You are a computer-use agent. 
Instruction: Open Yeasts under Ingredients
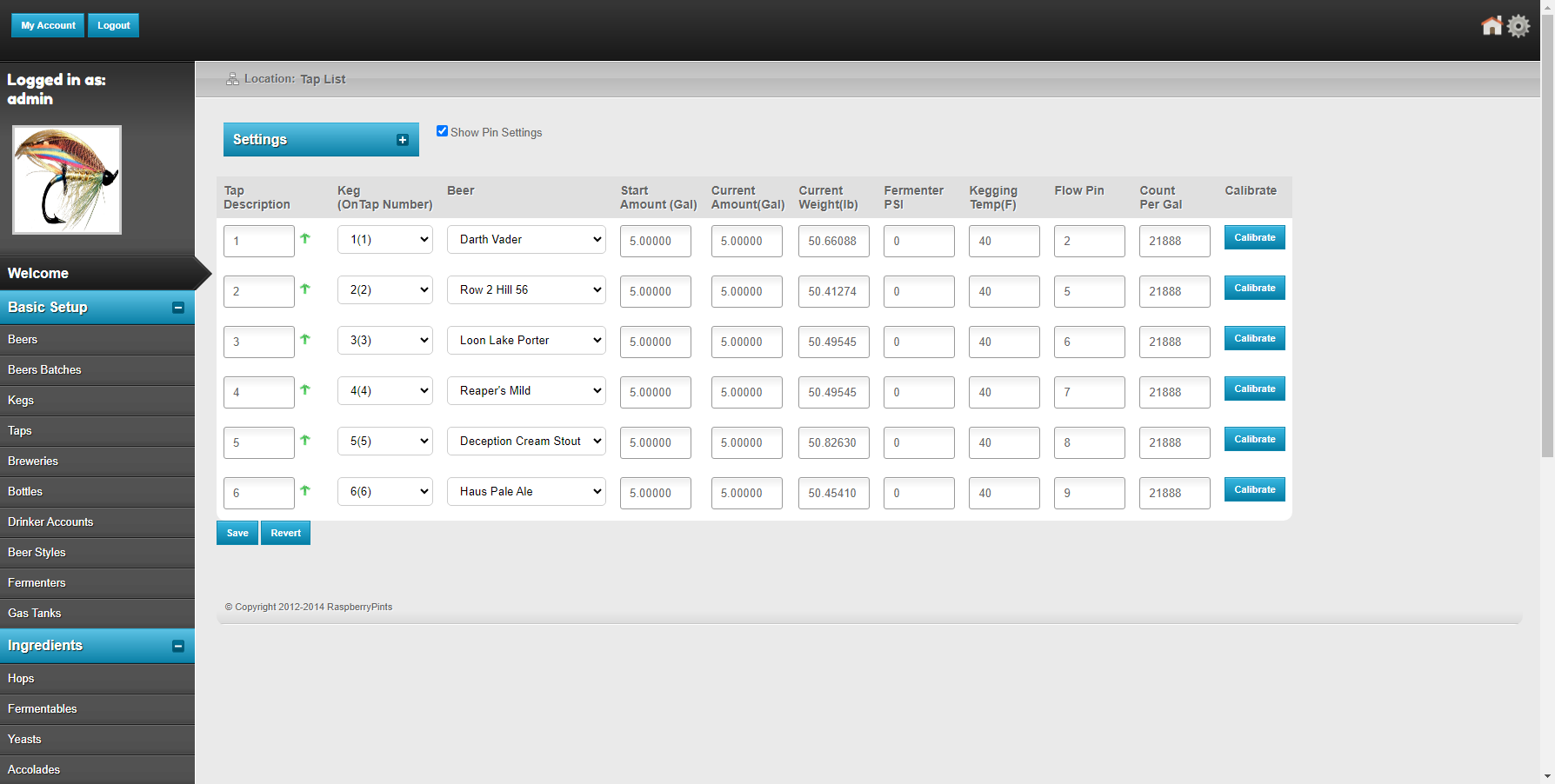coord(97,740)
